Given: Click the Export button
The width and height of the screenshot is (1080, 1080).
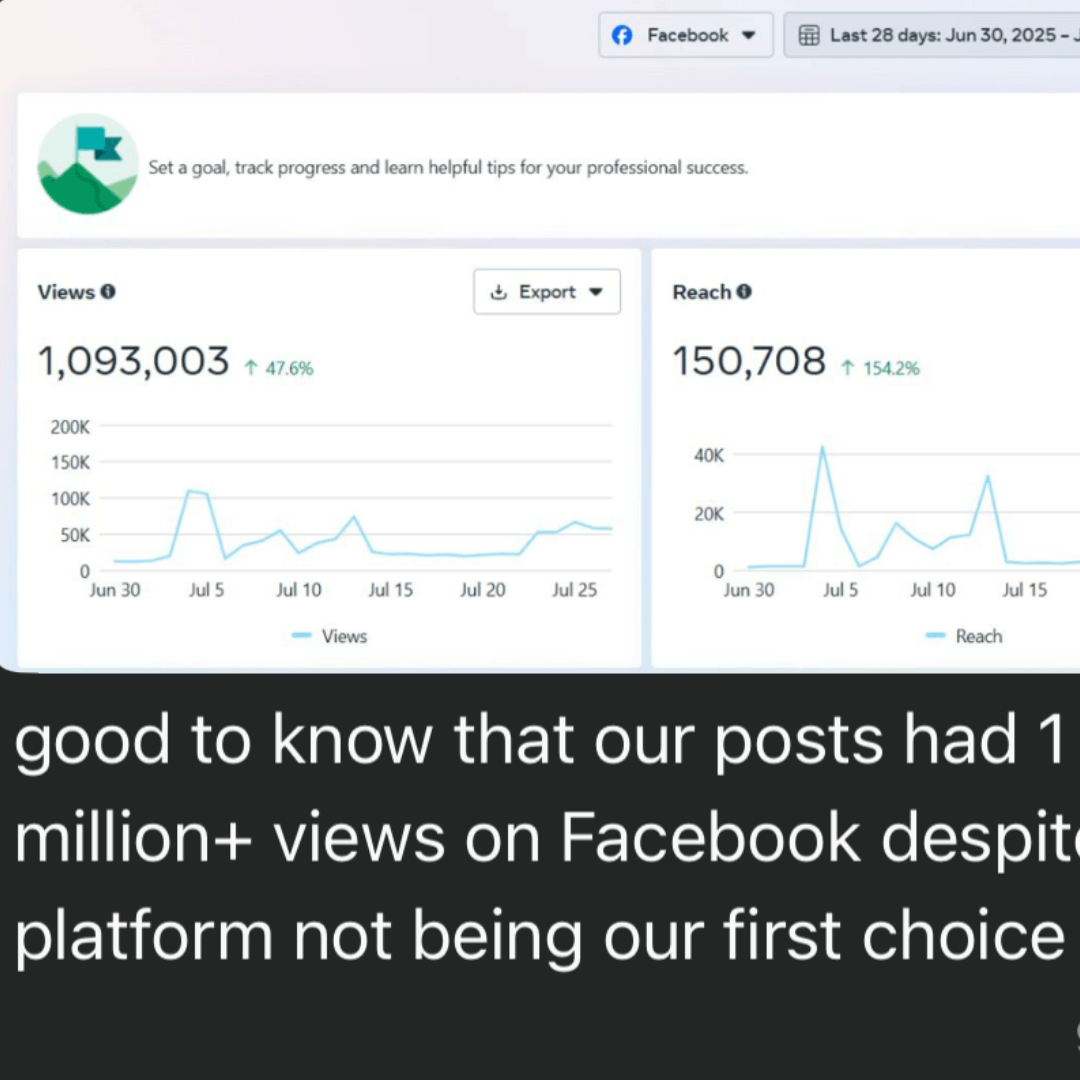Looking at the screenshot, I should pos(546,292).
